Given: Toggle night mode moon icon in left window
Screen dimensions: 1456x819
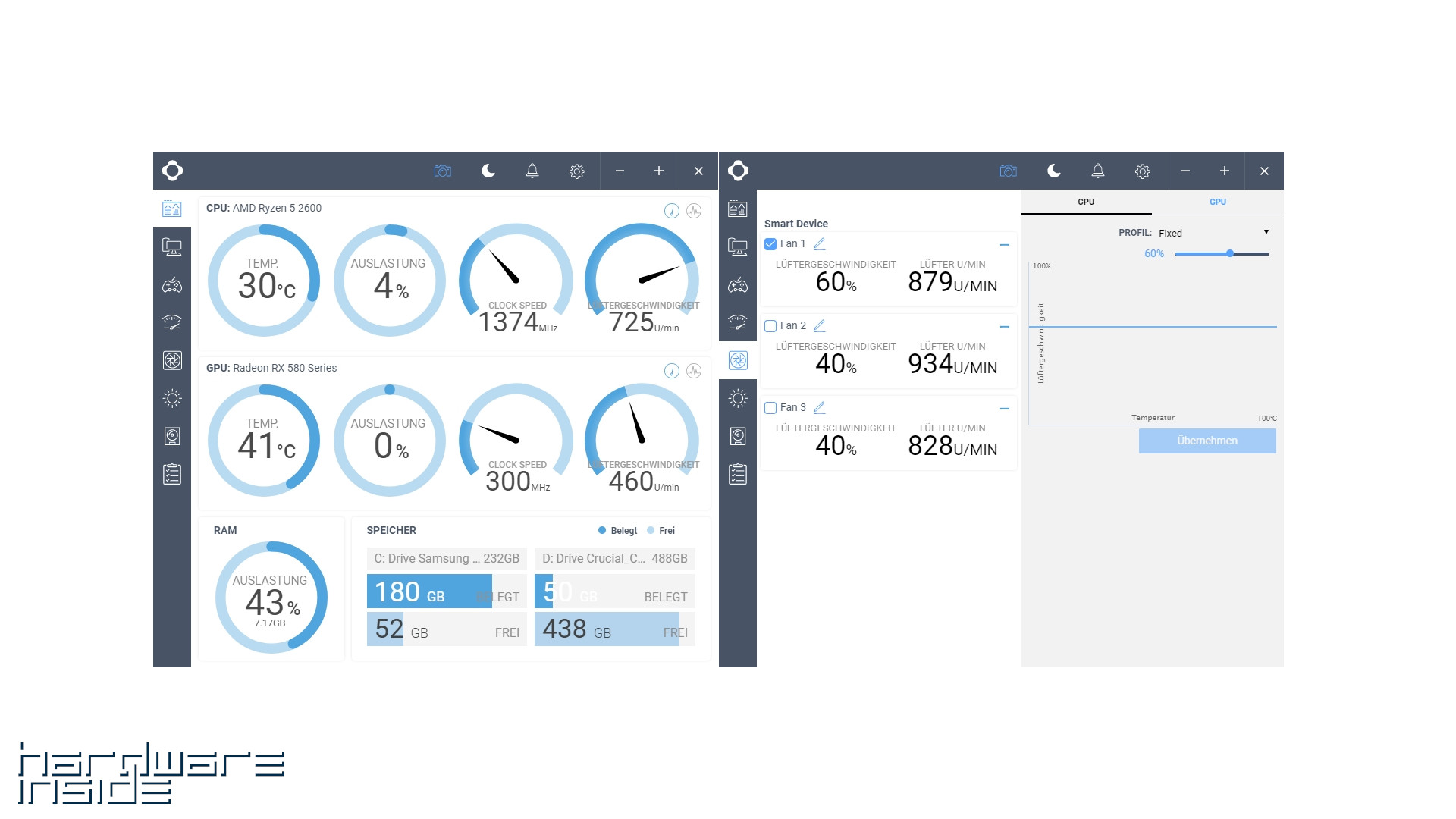Looking at the screenshot, I should [x=488, y=171].
